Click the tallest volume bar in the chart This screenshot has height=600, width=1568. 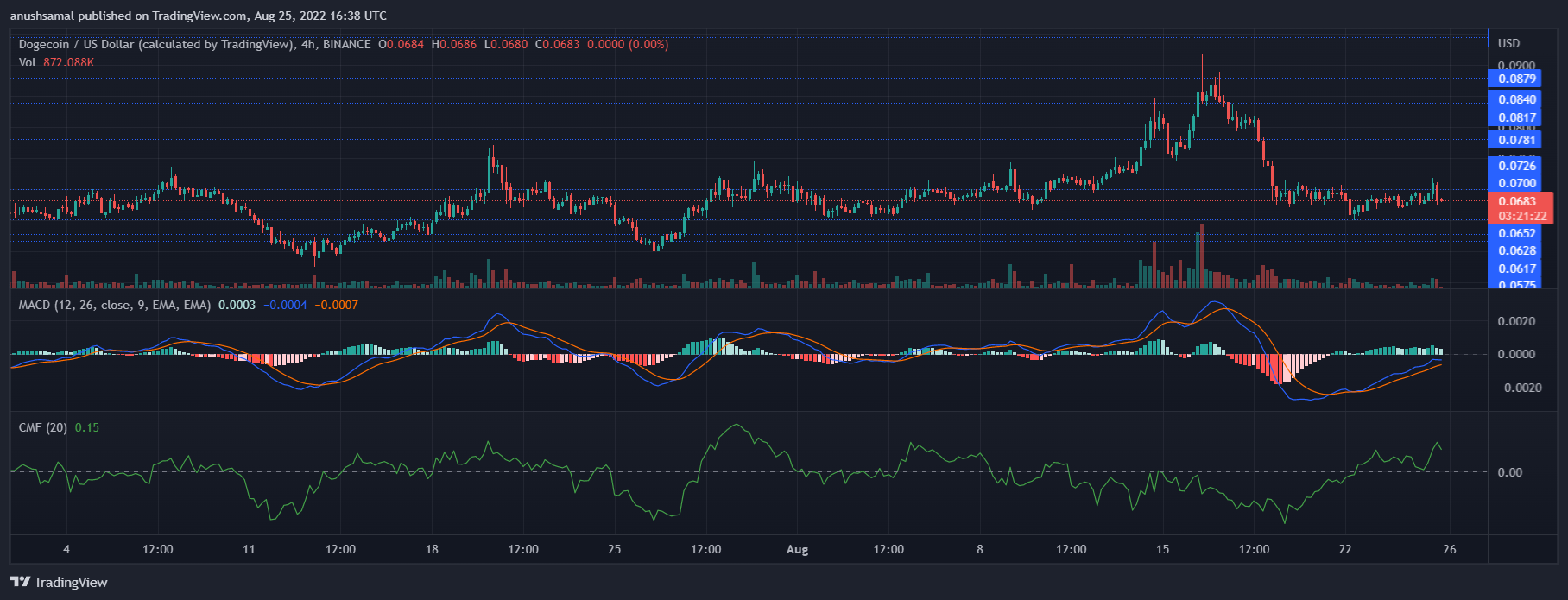[x=1201, y=256]
